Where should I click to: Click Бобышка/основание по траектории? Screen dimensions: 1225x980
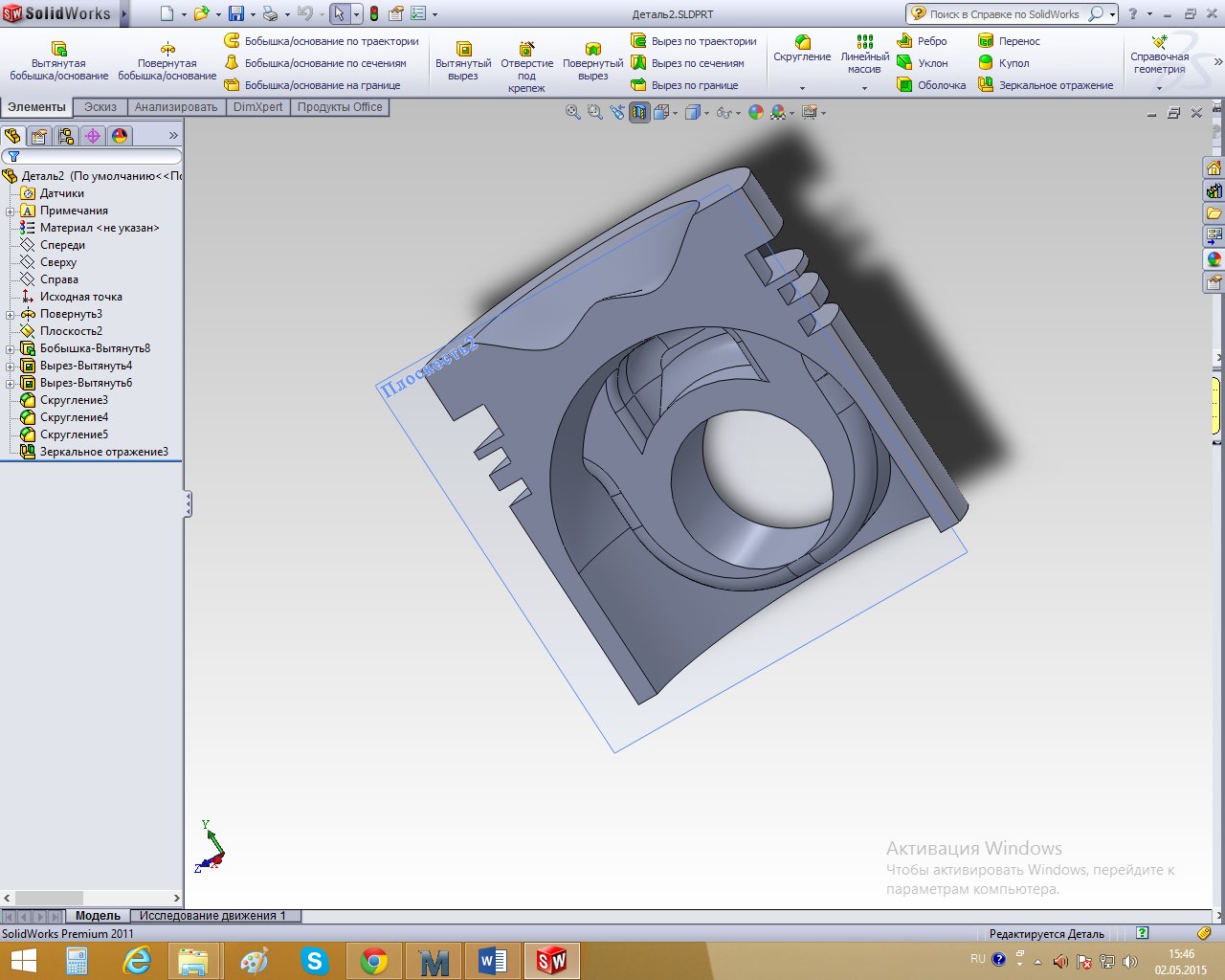[322, 41]
